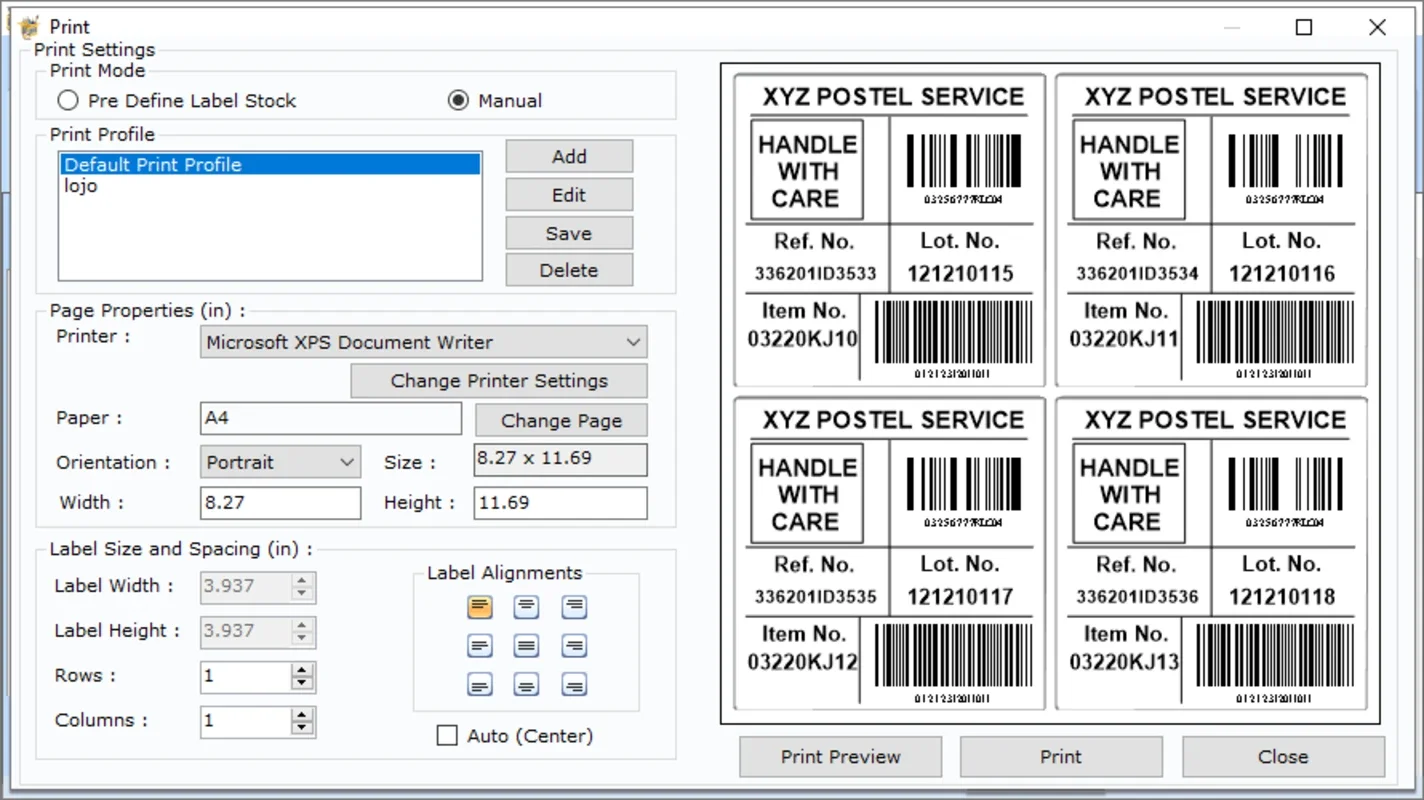Screen dimensions: 1424x800
Task: Select middle-center label alignment icon
Action: tap(527, 646)
